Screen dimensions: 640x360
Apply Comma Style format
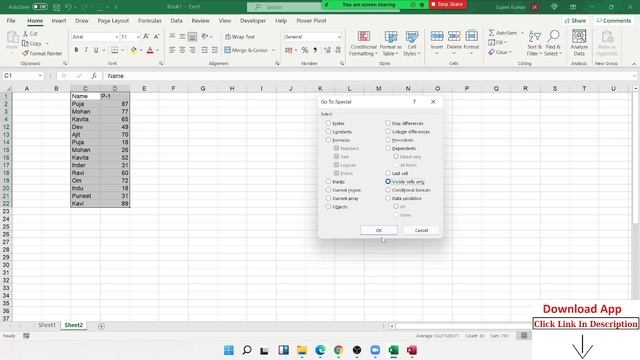[315, 50]
